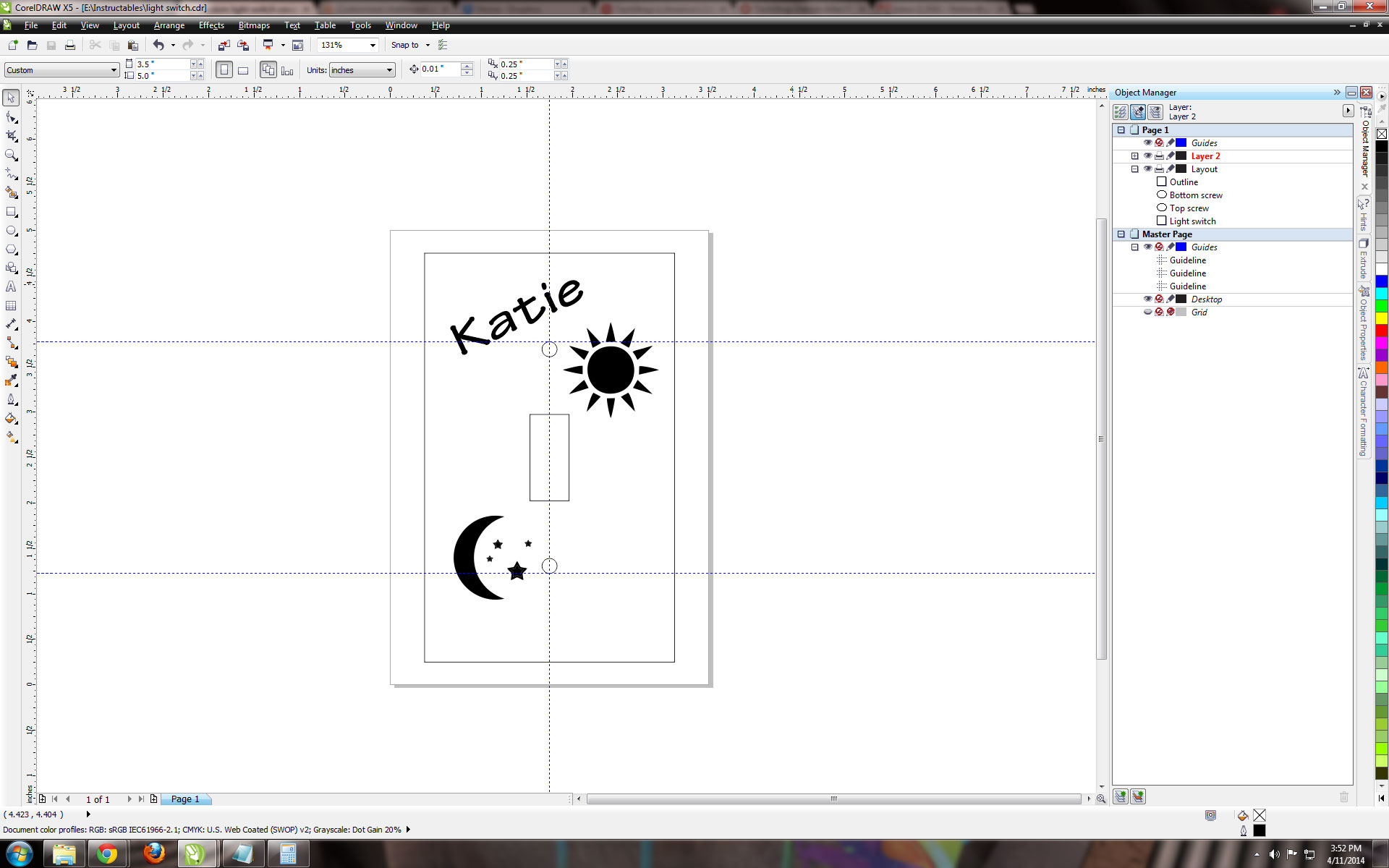The width and height of the screenshot is (1389, 868).
Task: Open the Custom page size dropdown
Action: click(x=114, y=70)
